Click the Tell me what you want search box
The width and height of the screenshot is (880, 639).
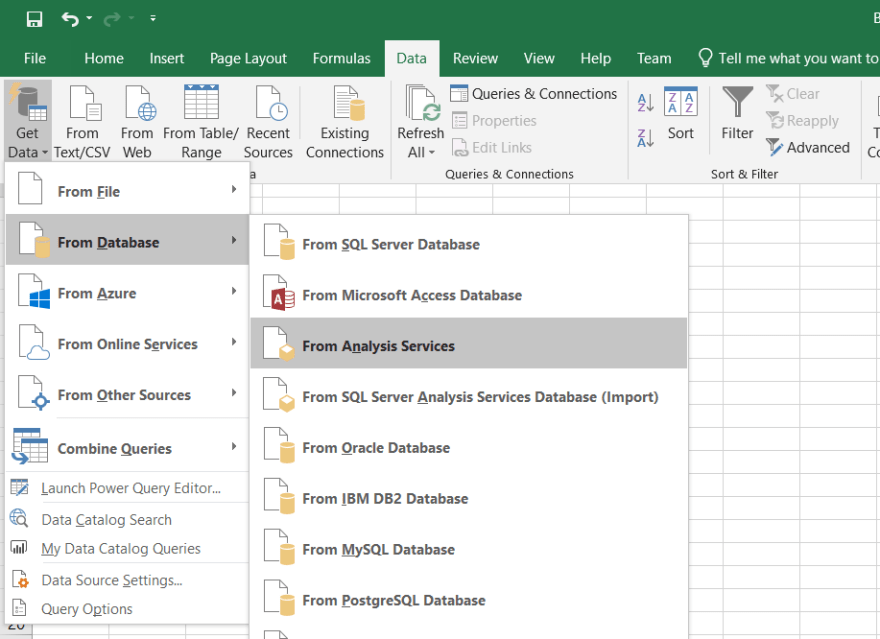(x=787, y=58)
